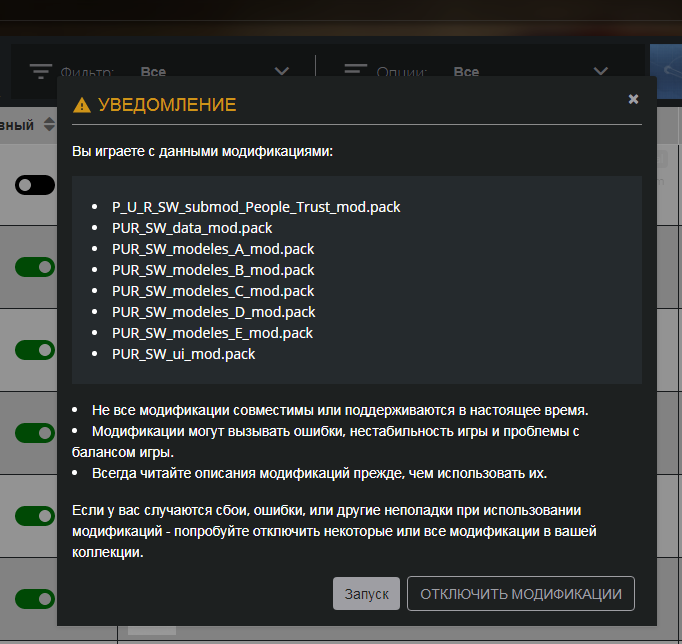This screenshot has height=644, width=682.
Task: Close the notification dialog with the ×
Action: coord(633,99)
